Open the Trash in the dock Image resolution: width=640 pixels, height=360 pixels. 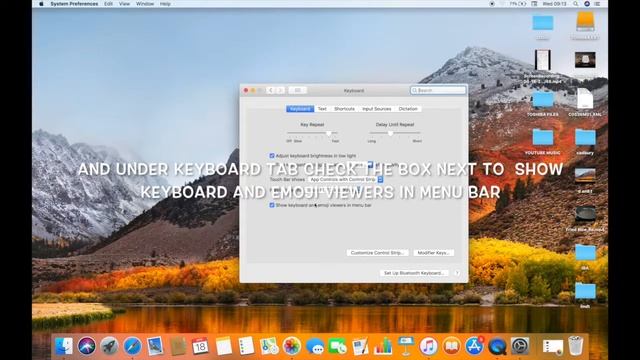tap(576, 346)
